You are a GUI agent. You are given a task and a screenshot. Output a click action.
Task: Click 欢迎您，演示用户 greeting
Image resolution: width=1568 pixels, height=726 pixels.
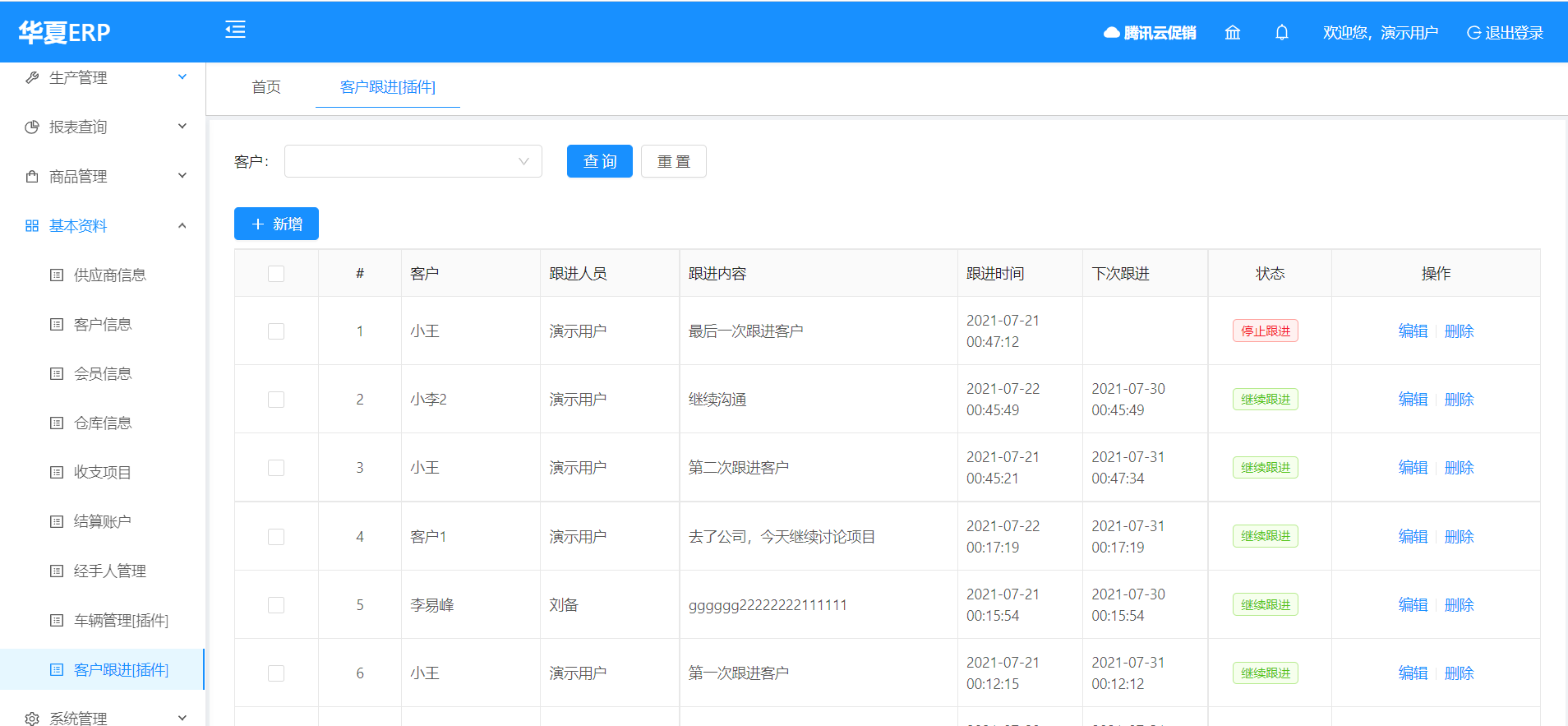1381,33
